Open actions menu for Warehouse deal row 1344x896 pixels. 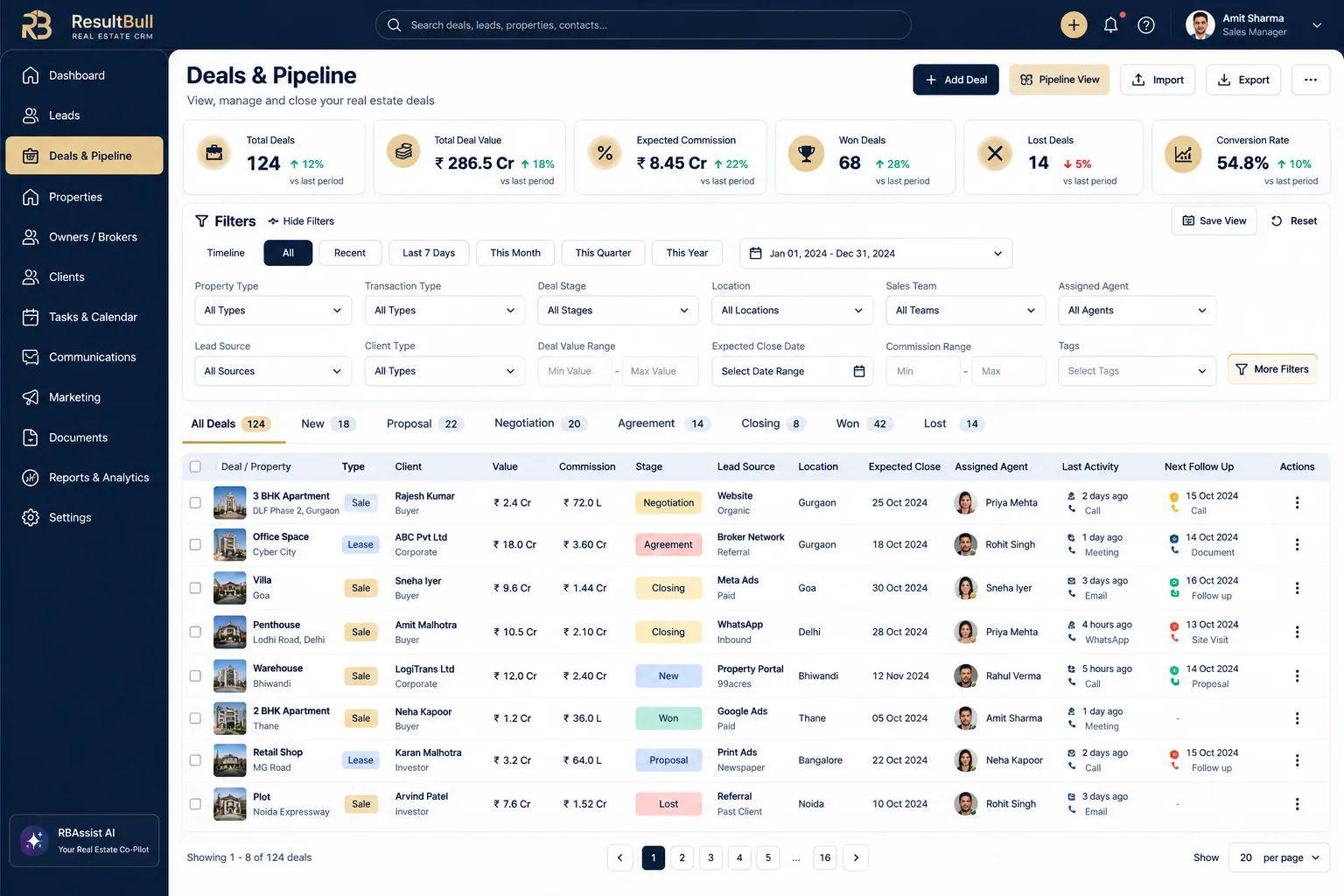1297,676
